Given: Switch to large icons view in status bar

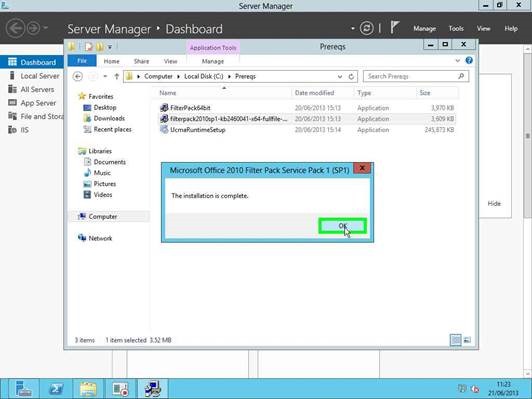Looking at the screenshot, I should 467,340.
